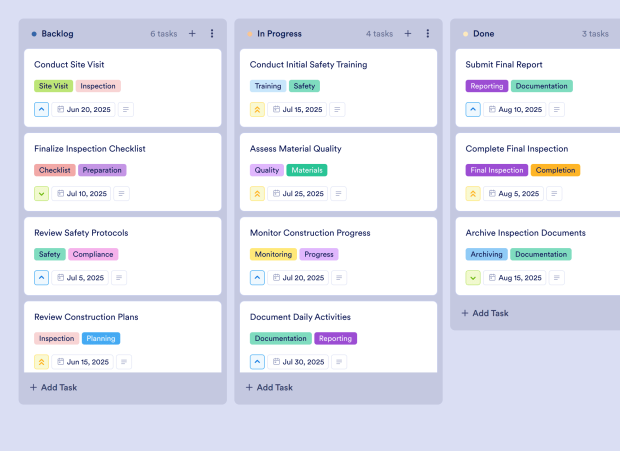Click Add Task under Done column
The width and height of the screenshot is (620, 451).
click(x=485, y=313)
